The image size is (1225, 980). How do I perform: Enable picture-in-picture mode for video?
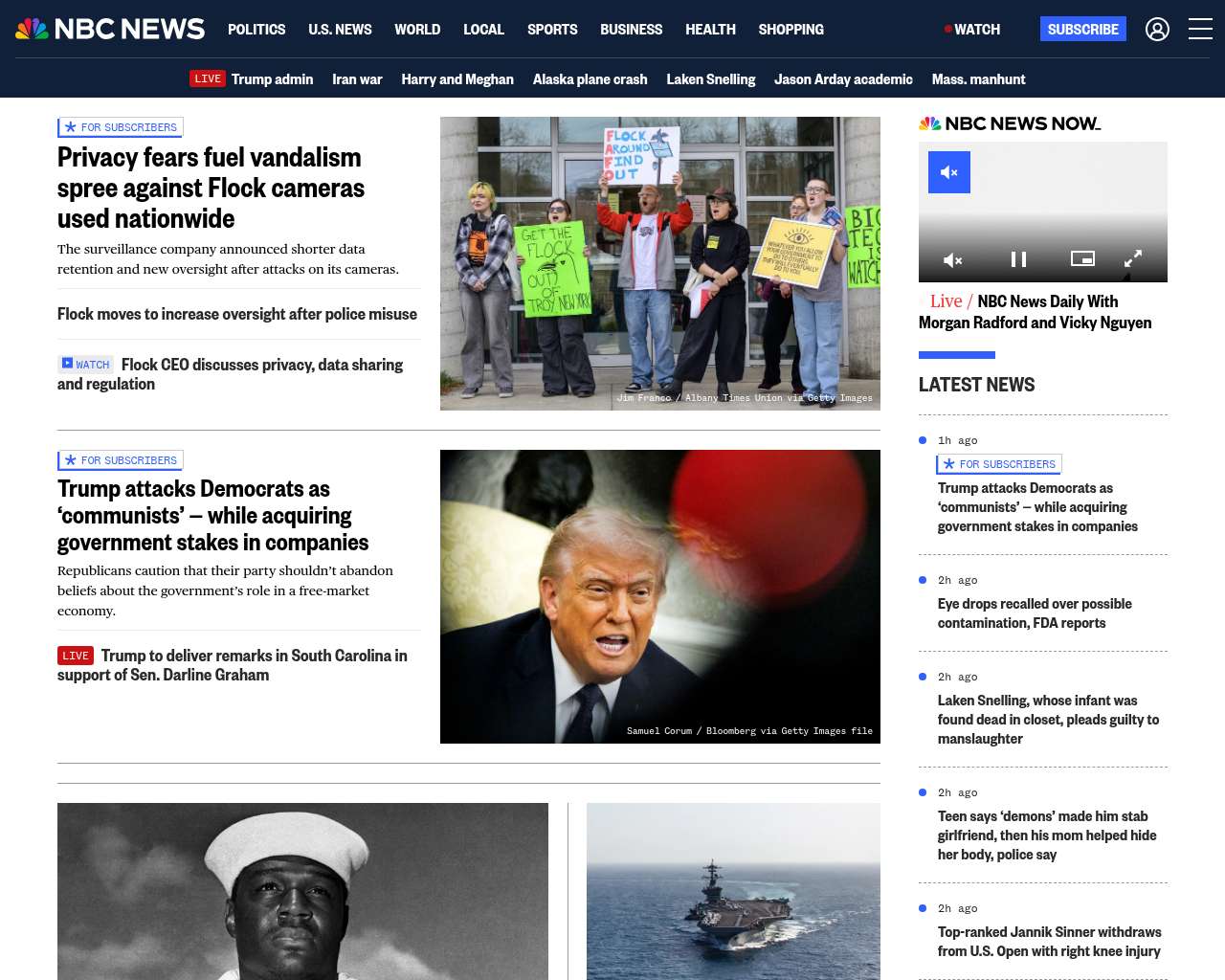pos(1082,258)
